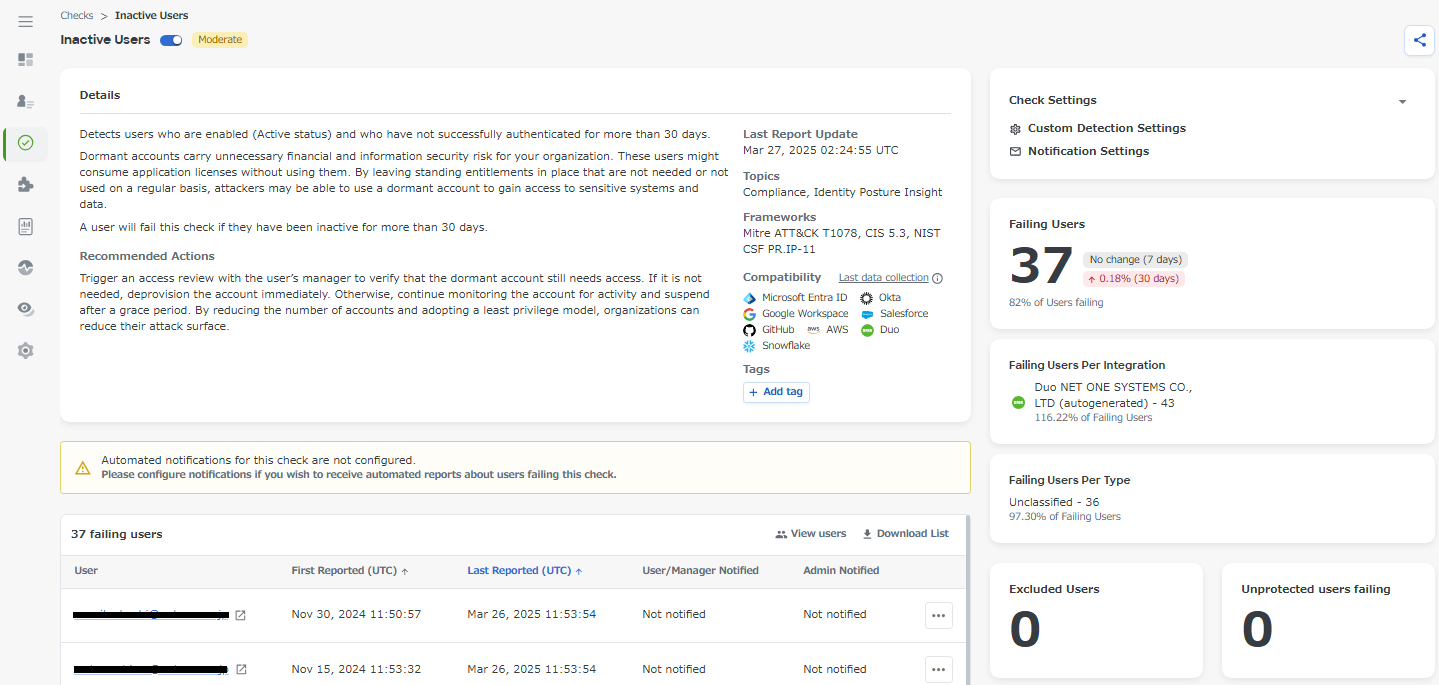Viewport: 1439px width, 685px height.
Task: Open Integrations puzzle-piece sidebar icon
Action: tap(26, 185)
